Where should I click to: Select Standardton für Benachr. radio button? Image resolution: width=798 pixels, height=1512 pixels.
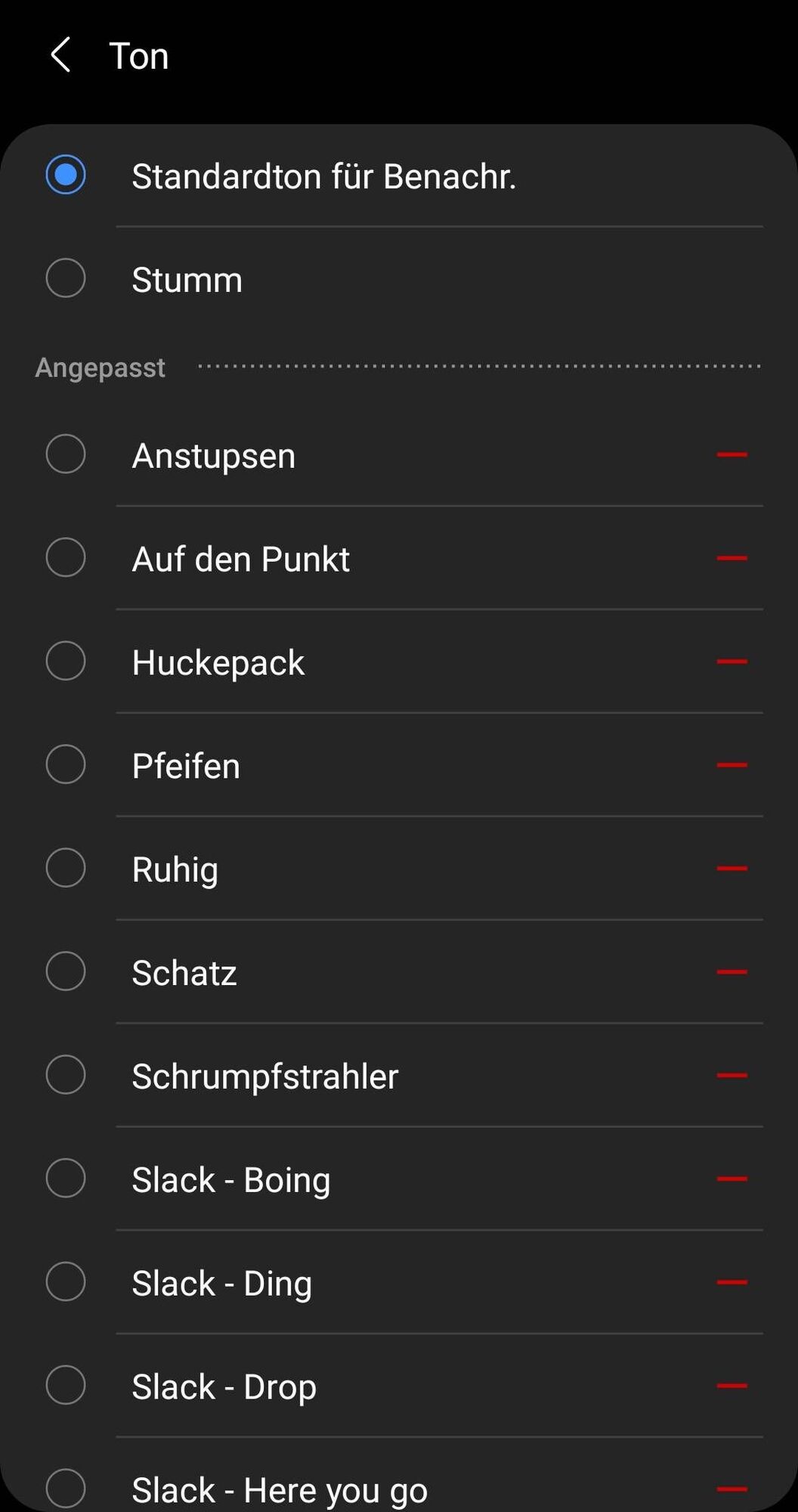point(66,175)
